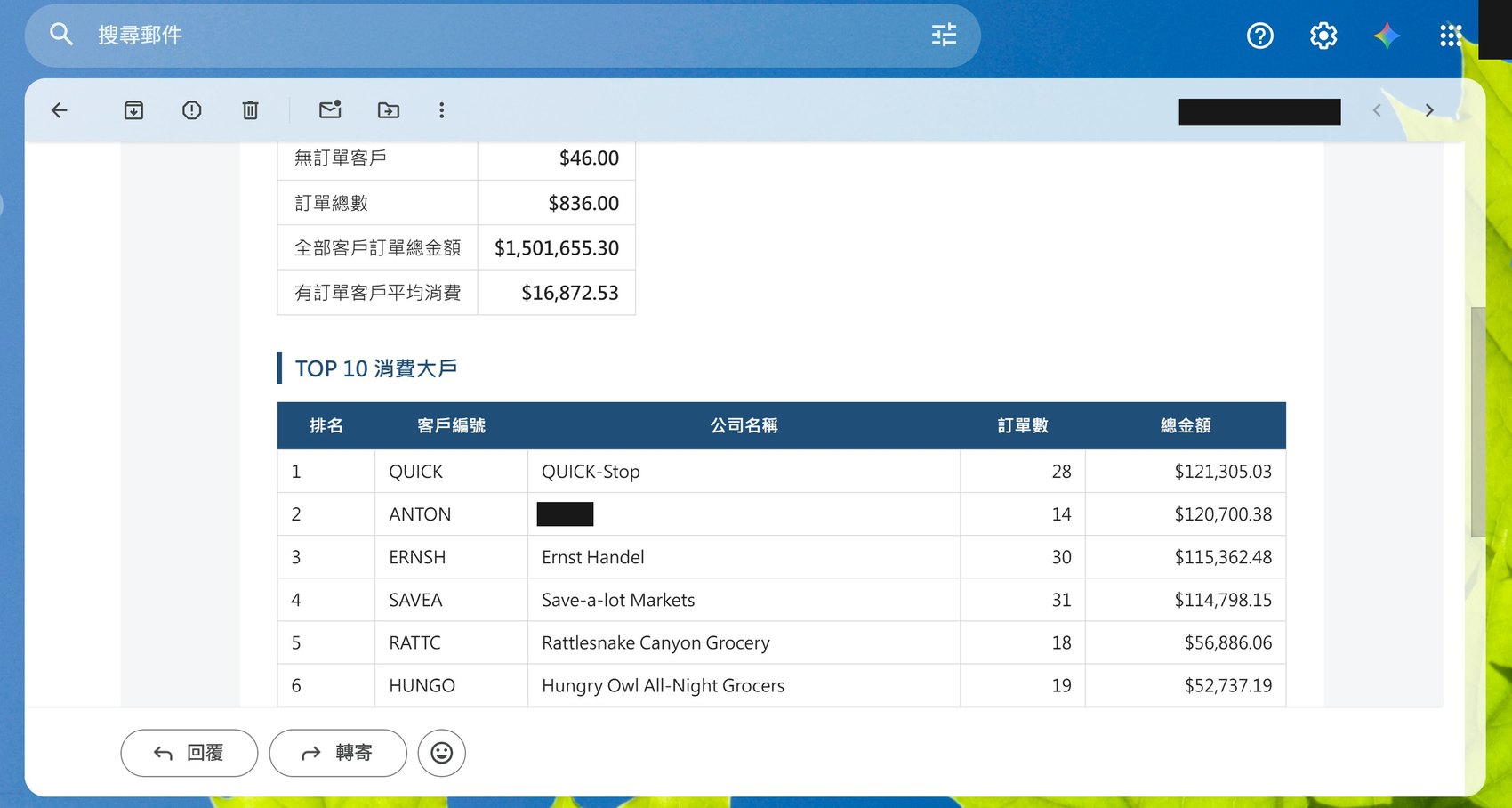Move email to a folder
This screenshot has height=808, width=1512.
[x=389, y=110]
